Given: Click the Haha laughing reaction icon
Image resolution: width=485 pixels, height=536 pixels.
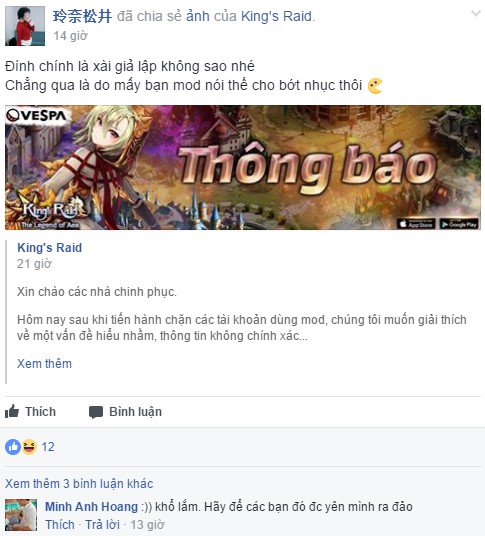Looking at the screenshot, I should pos(29,447).
